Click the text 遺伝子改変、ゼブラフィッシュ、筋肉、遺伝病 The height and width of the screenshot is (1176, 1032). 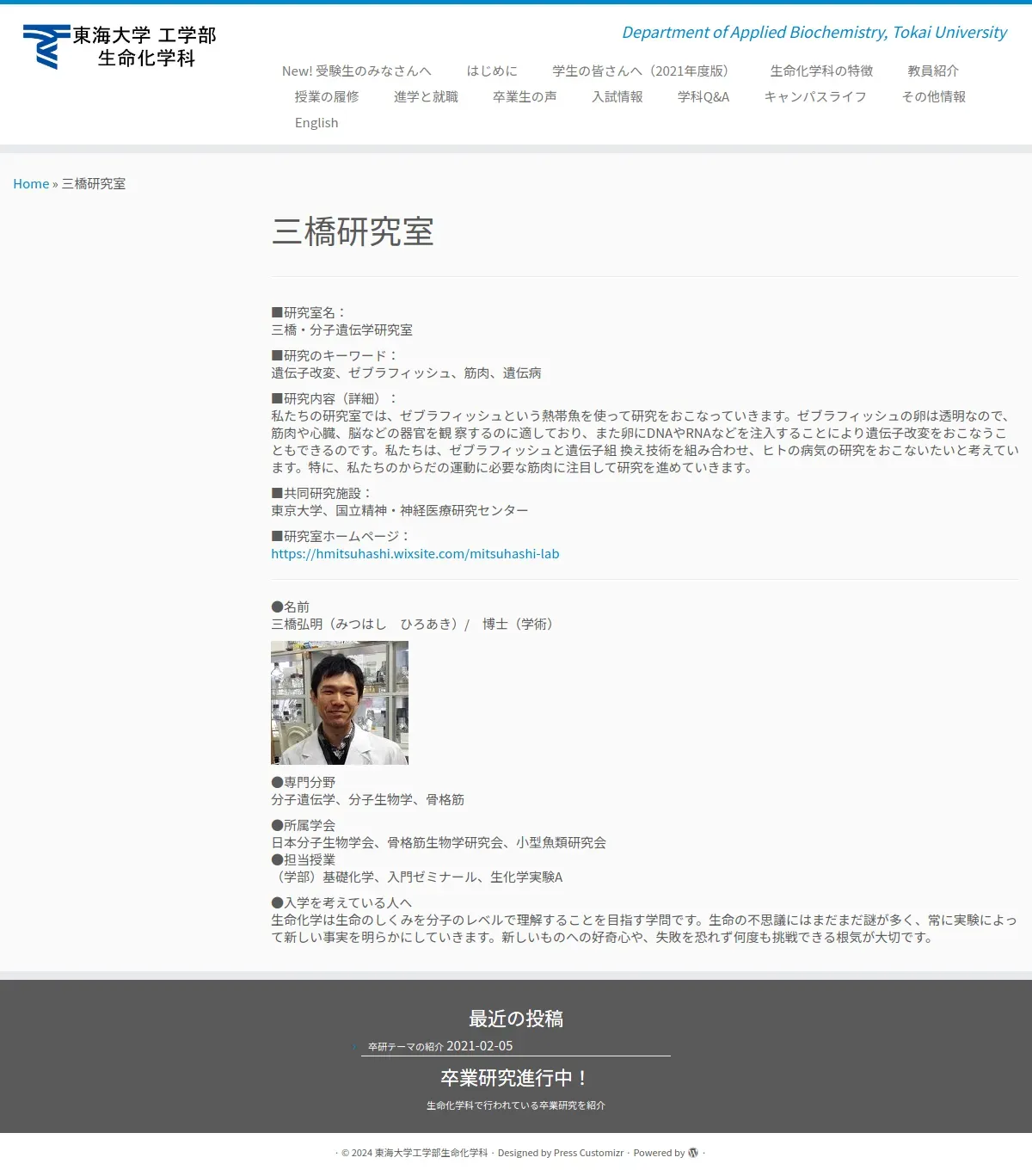point(407,373)
